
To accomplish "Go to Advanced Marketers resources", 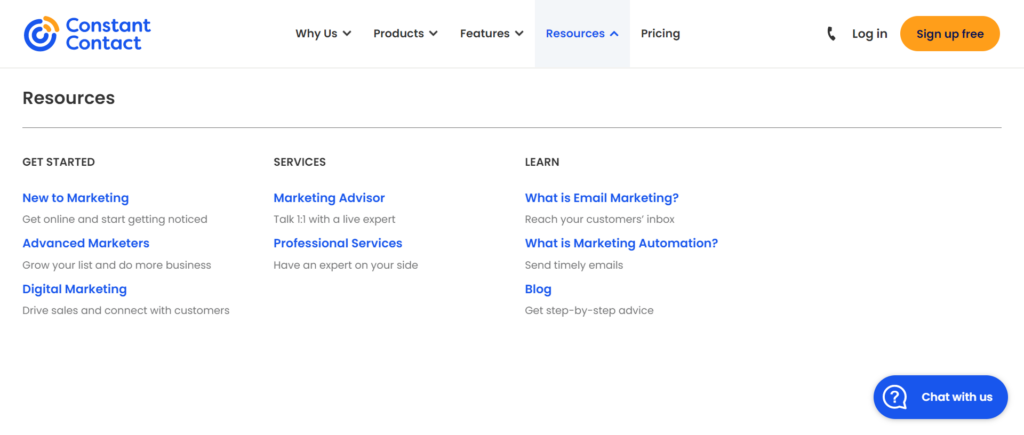I will tap(86, 244).
